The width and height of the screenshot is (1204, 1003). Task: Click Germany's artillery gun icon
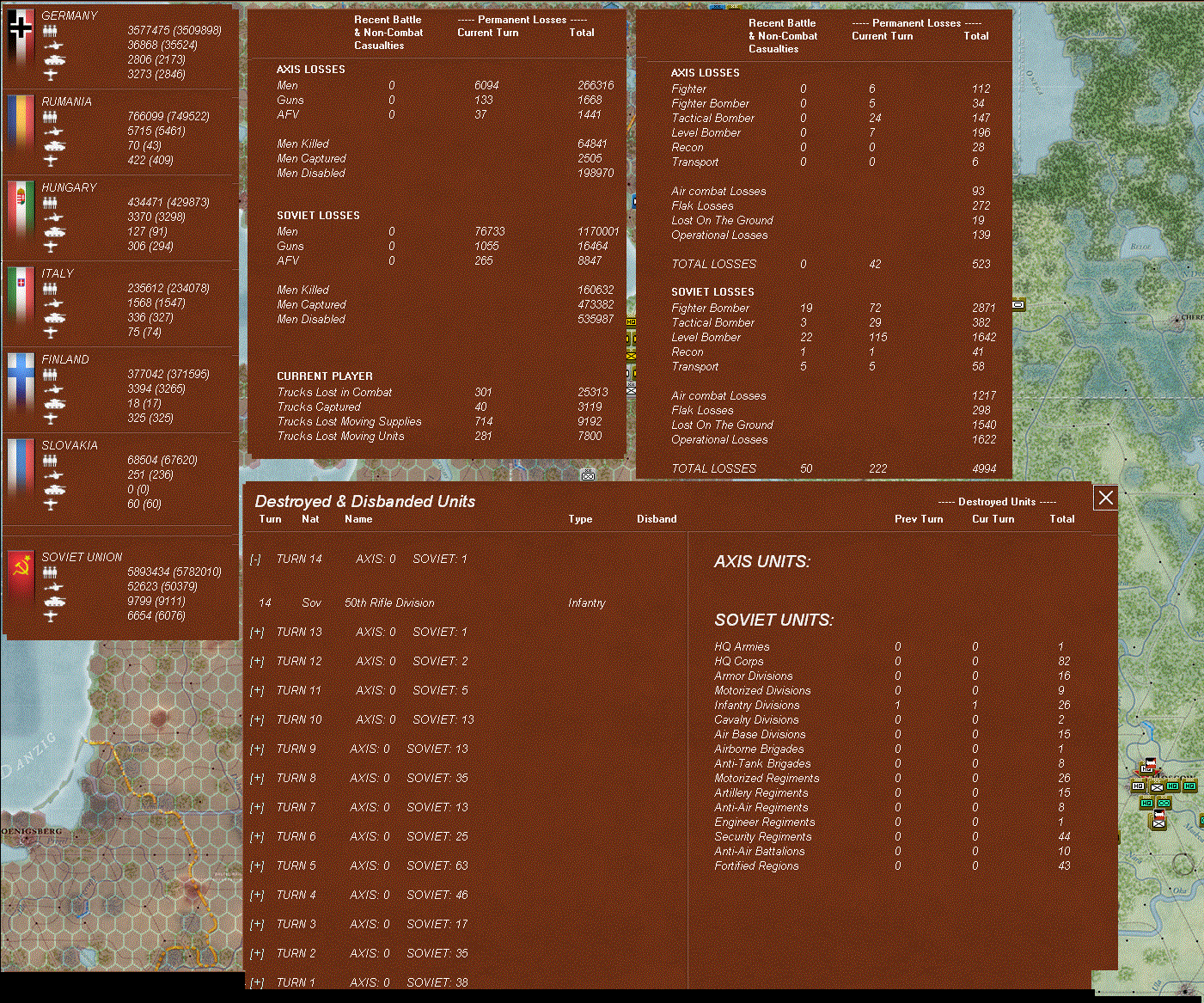tap(52, 46)
